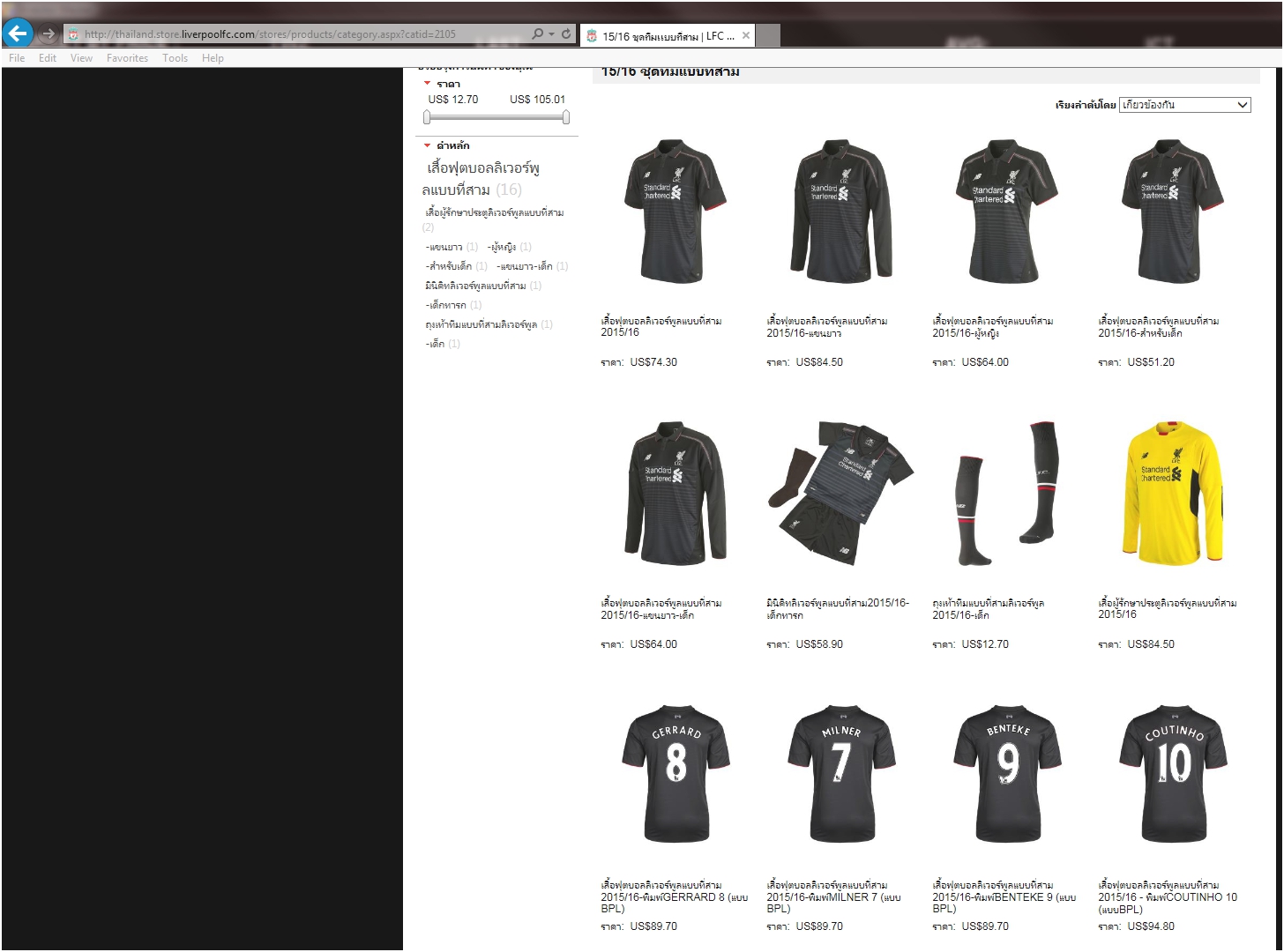The width and height of the screenshot is (1284, 952).
Task: Open the View menu
Action: [x=81, y=58]
